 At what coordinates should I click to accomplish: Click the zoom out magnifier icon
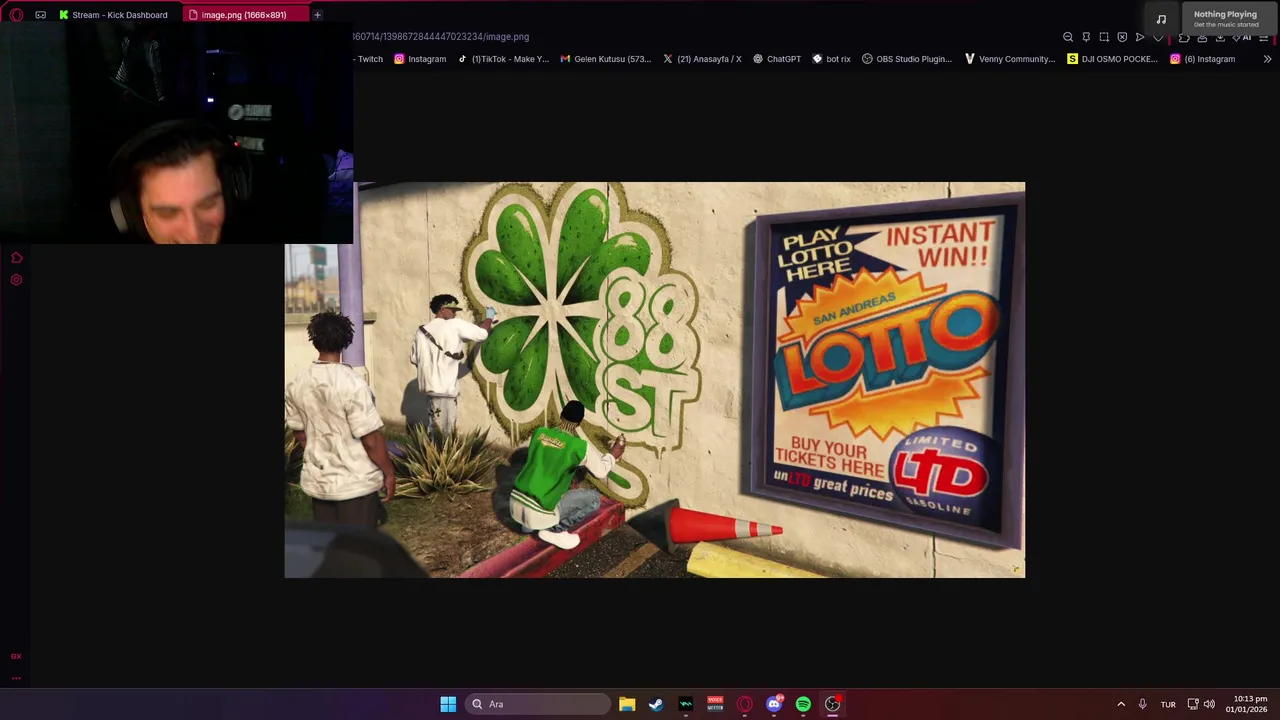(x=1068, y=37)
